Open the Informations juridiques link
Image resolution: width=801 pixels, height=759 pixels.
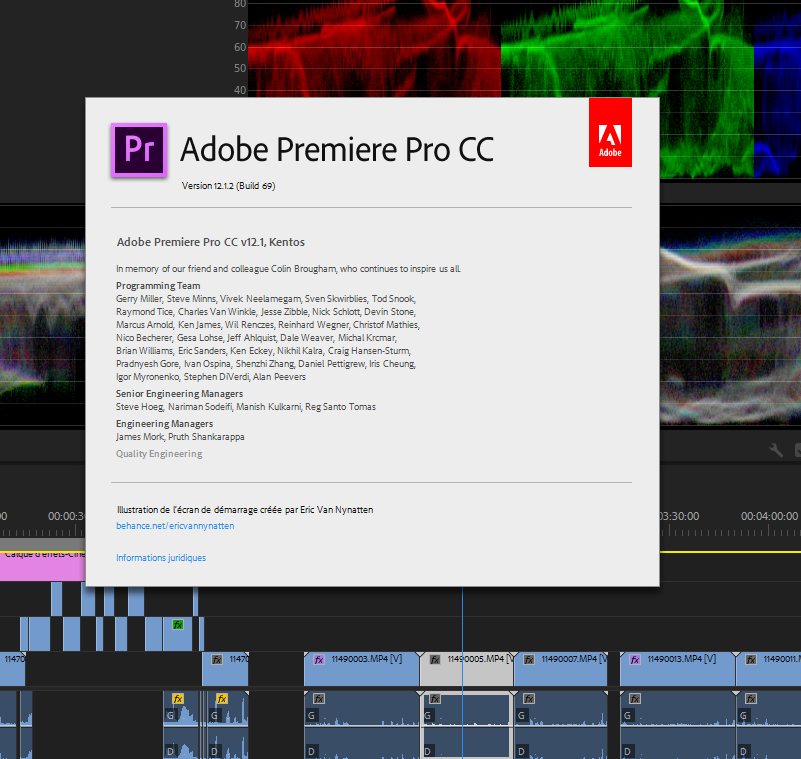tap(161, 557)
